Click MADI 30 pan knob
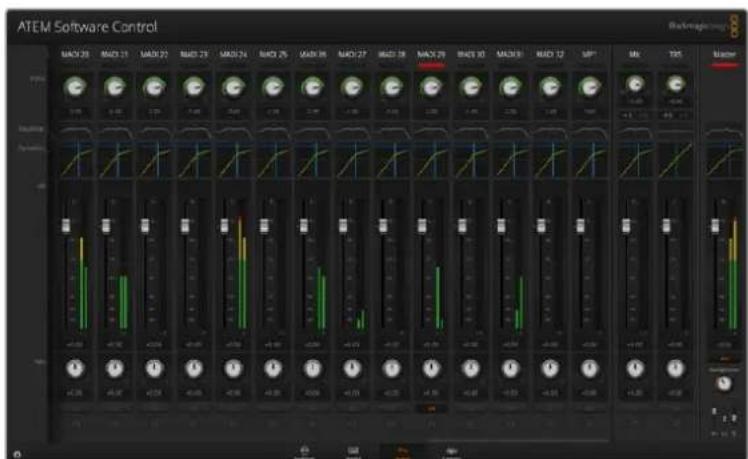The width and height of the screenshot is (748, 459). (x=471, y=368)
